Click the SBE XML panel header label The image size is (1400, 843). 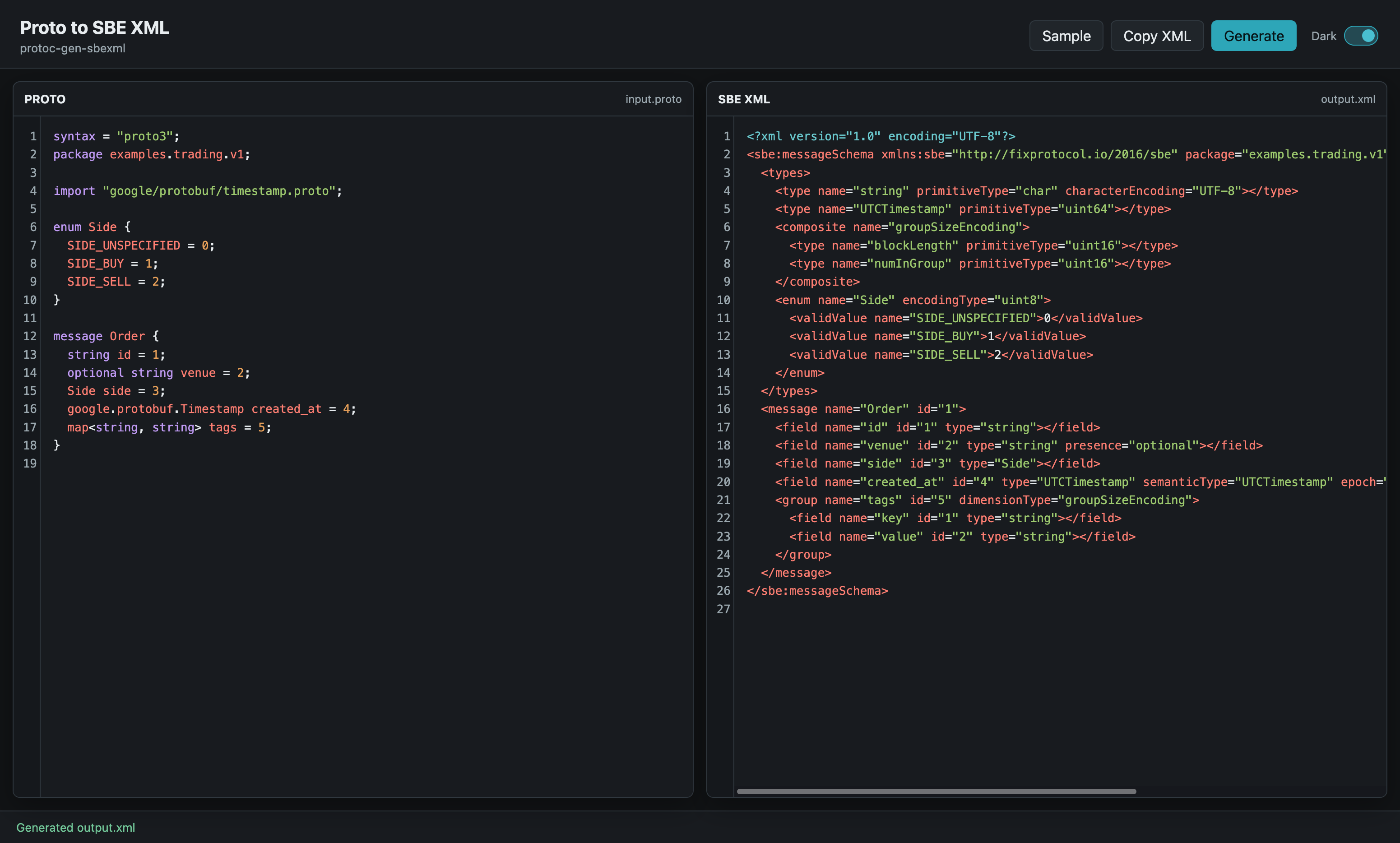(x=743, y=99)
